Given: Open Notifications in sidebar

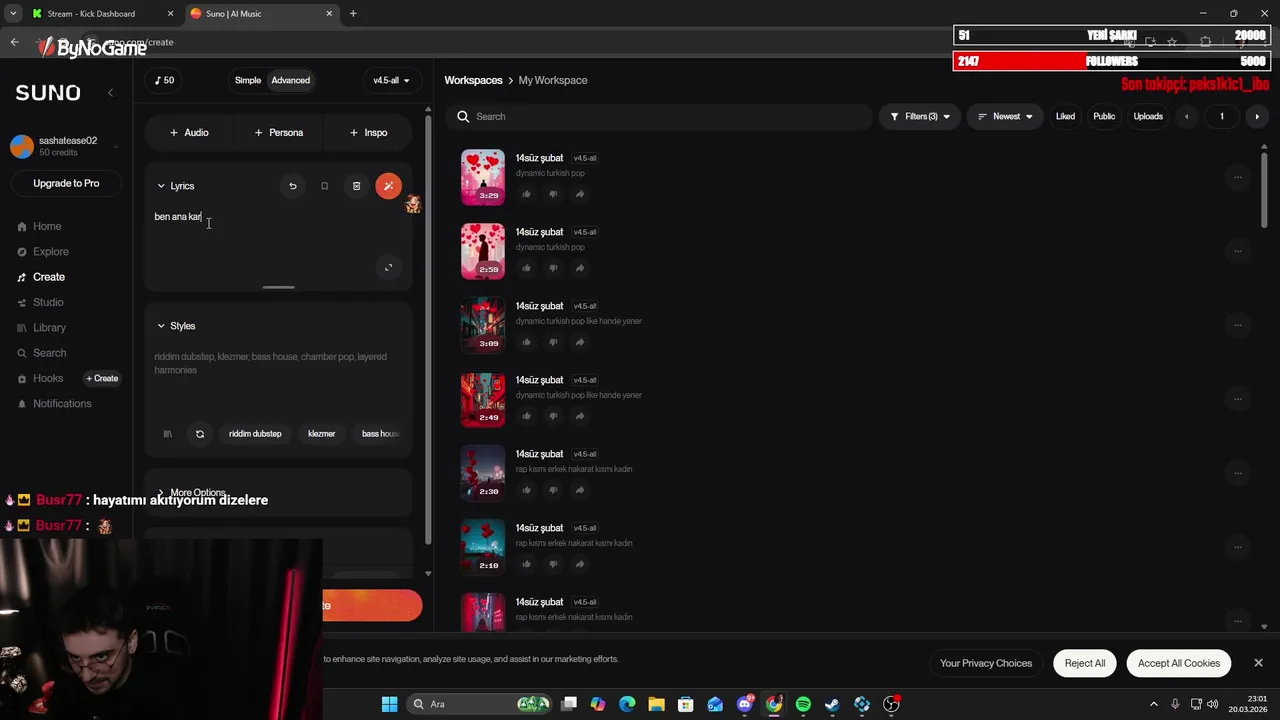Looking at the screenshot, I should coord(62,403).
